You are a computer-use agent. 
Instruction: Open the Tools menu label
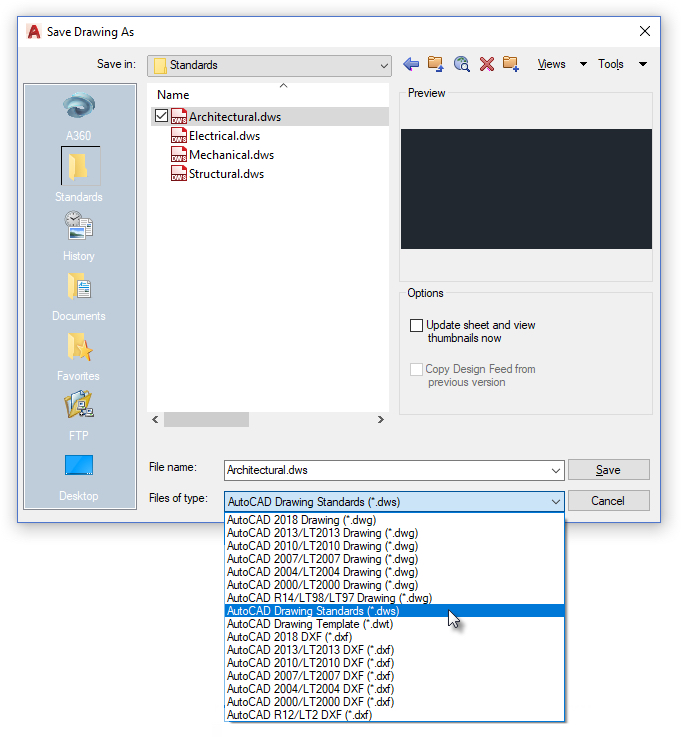tap(611, 64)
